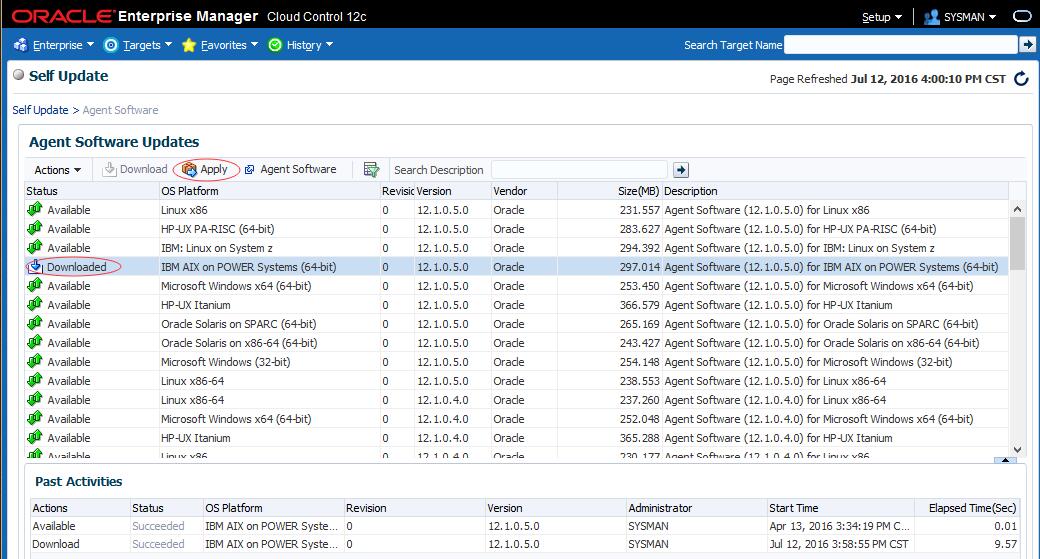Viewport: 1040px width, 559px height.
Task: Click the Download toolbar button
Action: pos(135,169)
